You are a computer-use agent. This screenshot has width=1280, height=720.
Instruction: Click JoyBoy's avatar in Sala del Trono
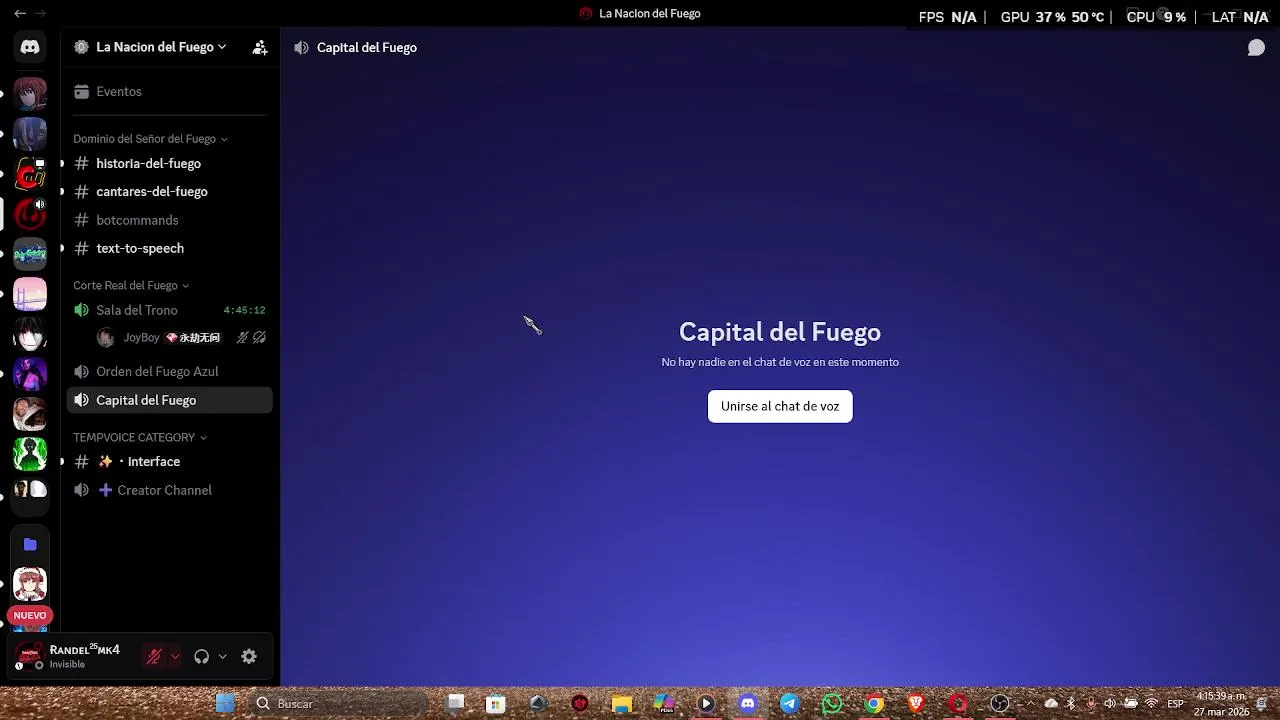pyautogui.click(x=105, y=338)
